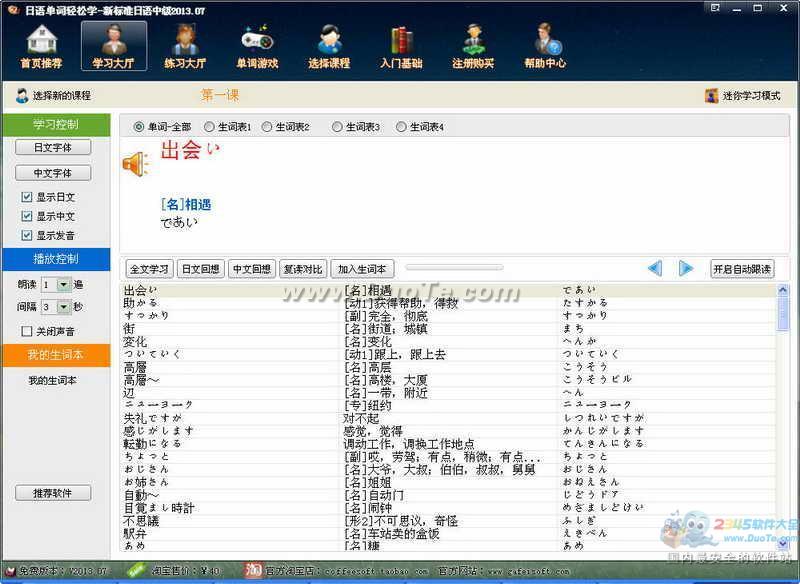The width and height of the screenshot is (800, 584).
Task: Enable the 关闭声音 mute checkbox
Action: tap(27, 331)
